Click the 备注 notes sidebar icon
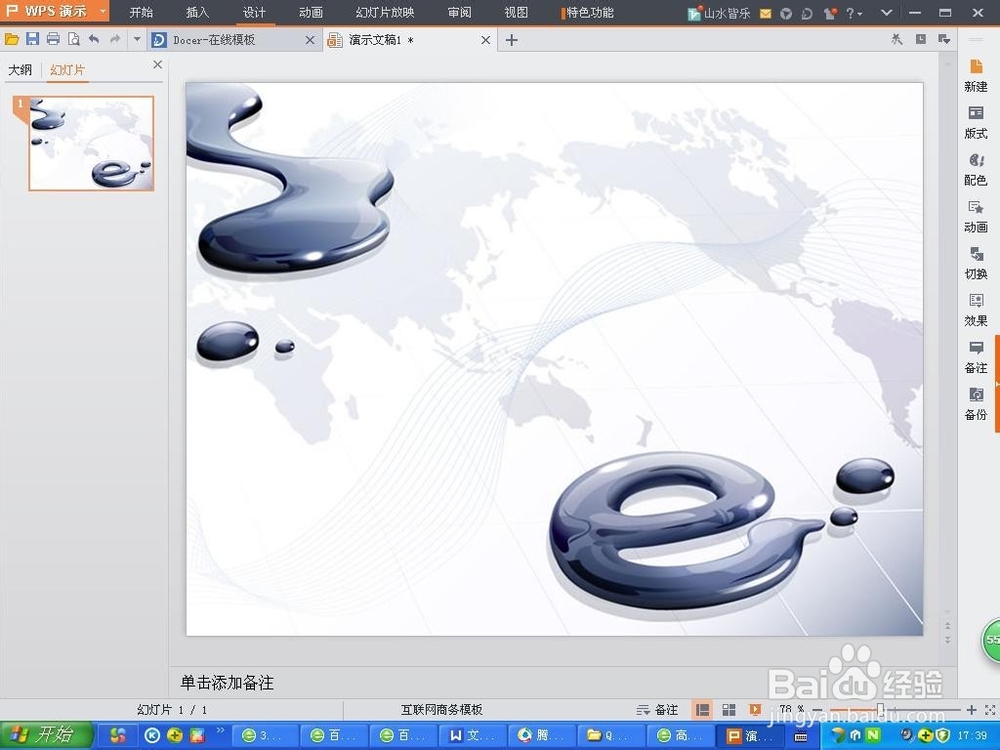 tap(976, 357)
